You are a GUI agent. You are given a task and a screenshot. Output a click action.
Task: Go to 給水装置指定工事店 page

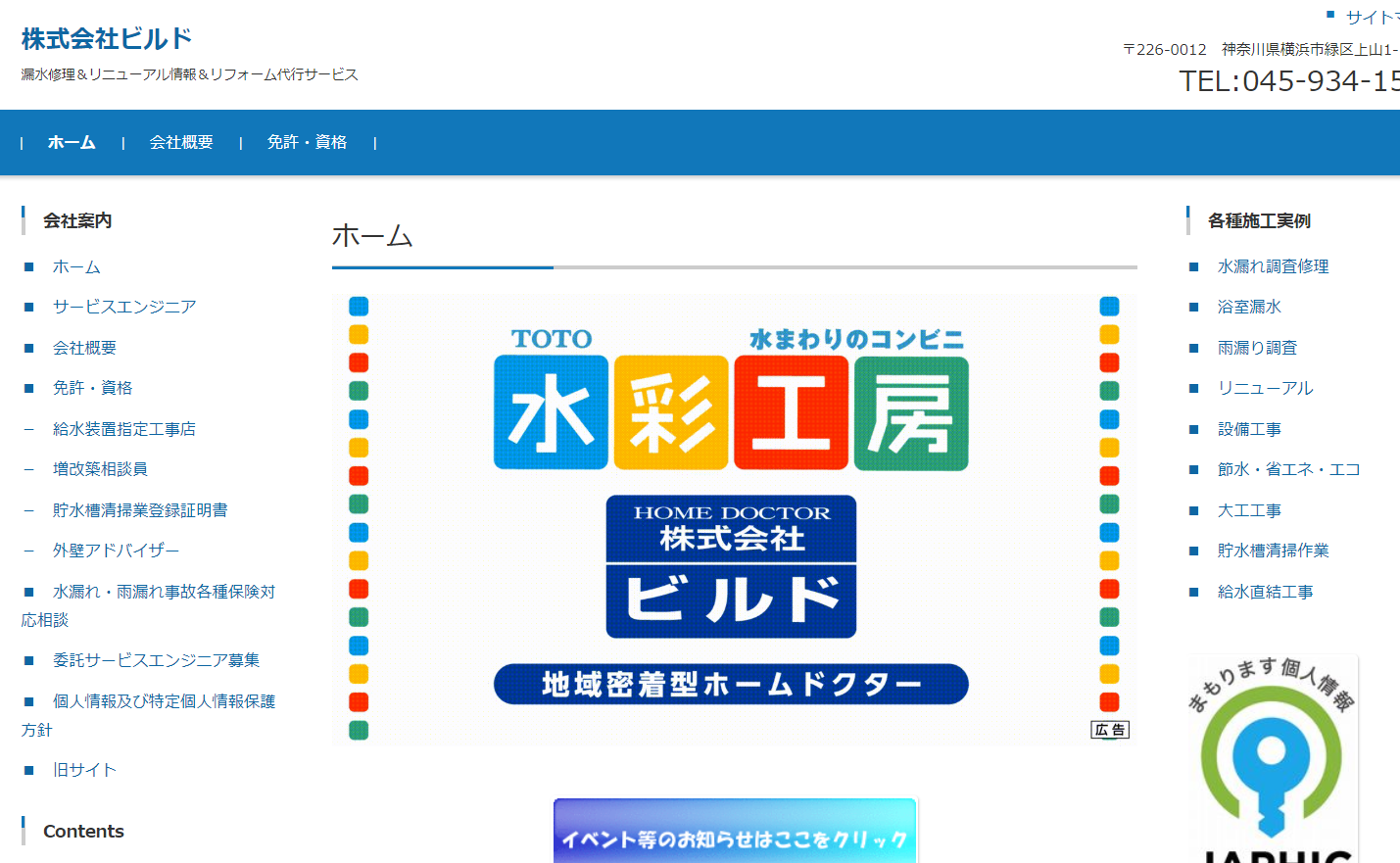[x=124, y=429]
